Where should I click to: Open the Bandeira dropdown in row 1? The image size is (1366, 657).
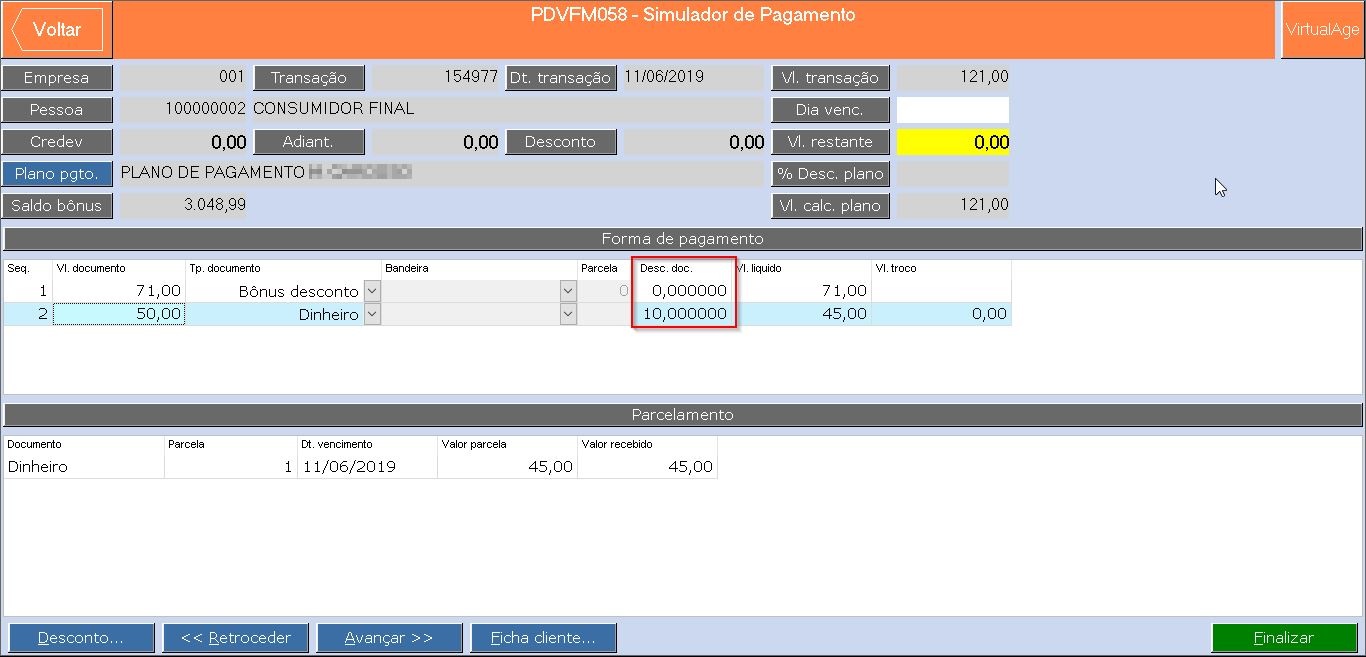pos(568,291)
